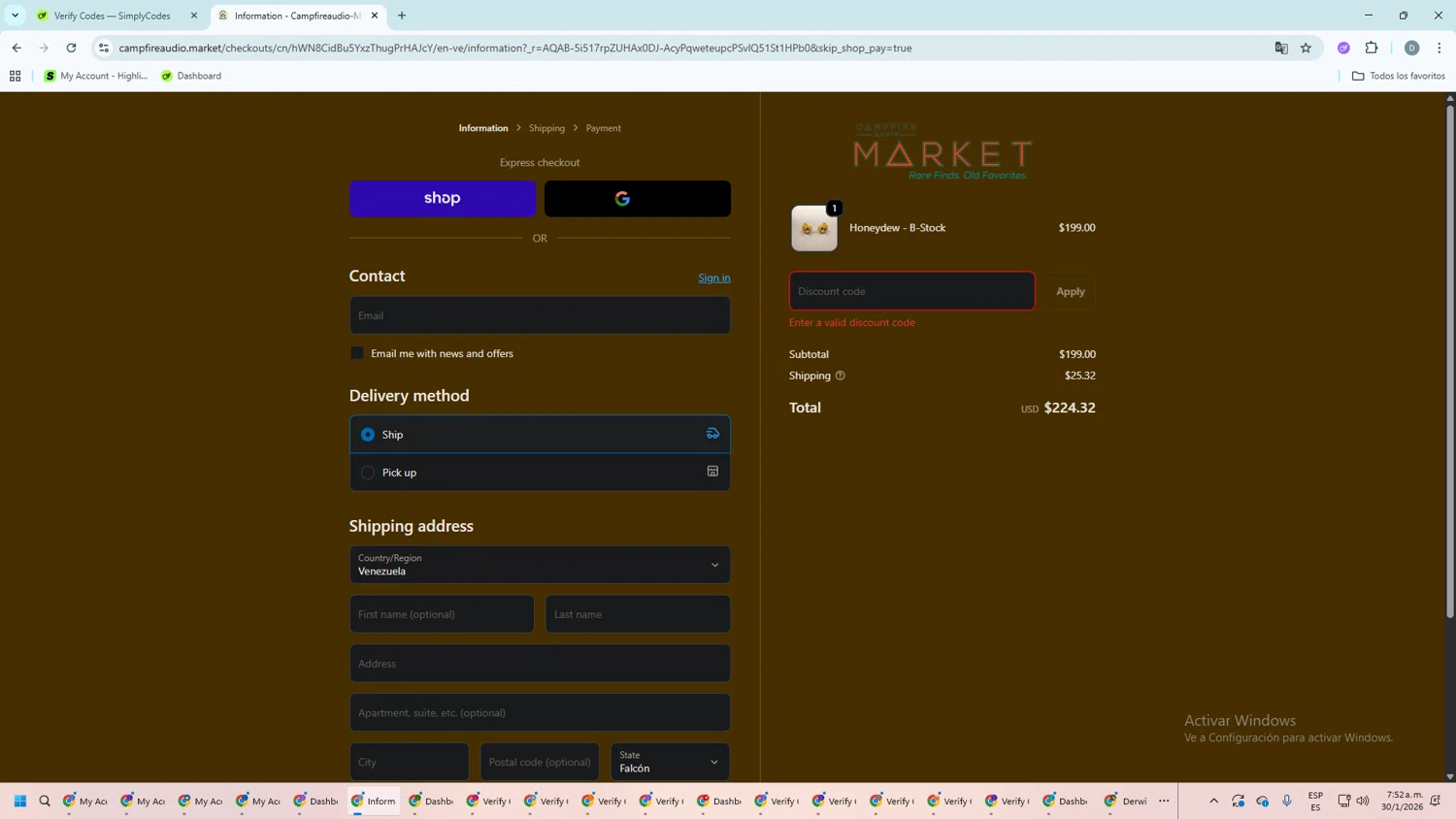The image size is (1456, 819).
Task: Bookmark this page with star icon
Action: [1307, 48]
